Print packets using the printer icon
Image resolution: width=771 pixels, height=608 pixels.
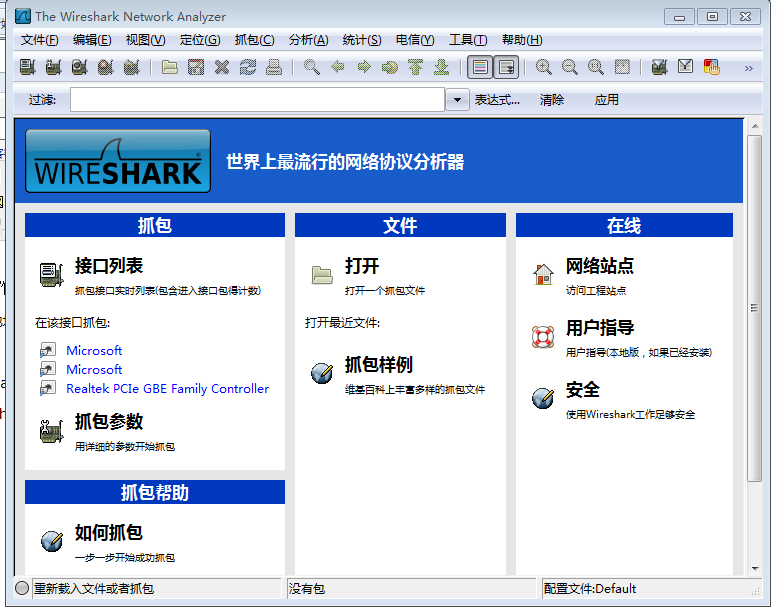pyautogui.click(x=274, y=67)
